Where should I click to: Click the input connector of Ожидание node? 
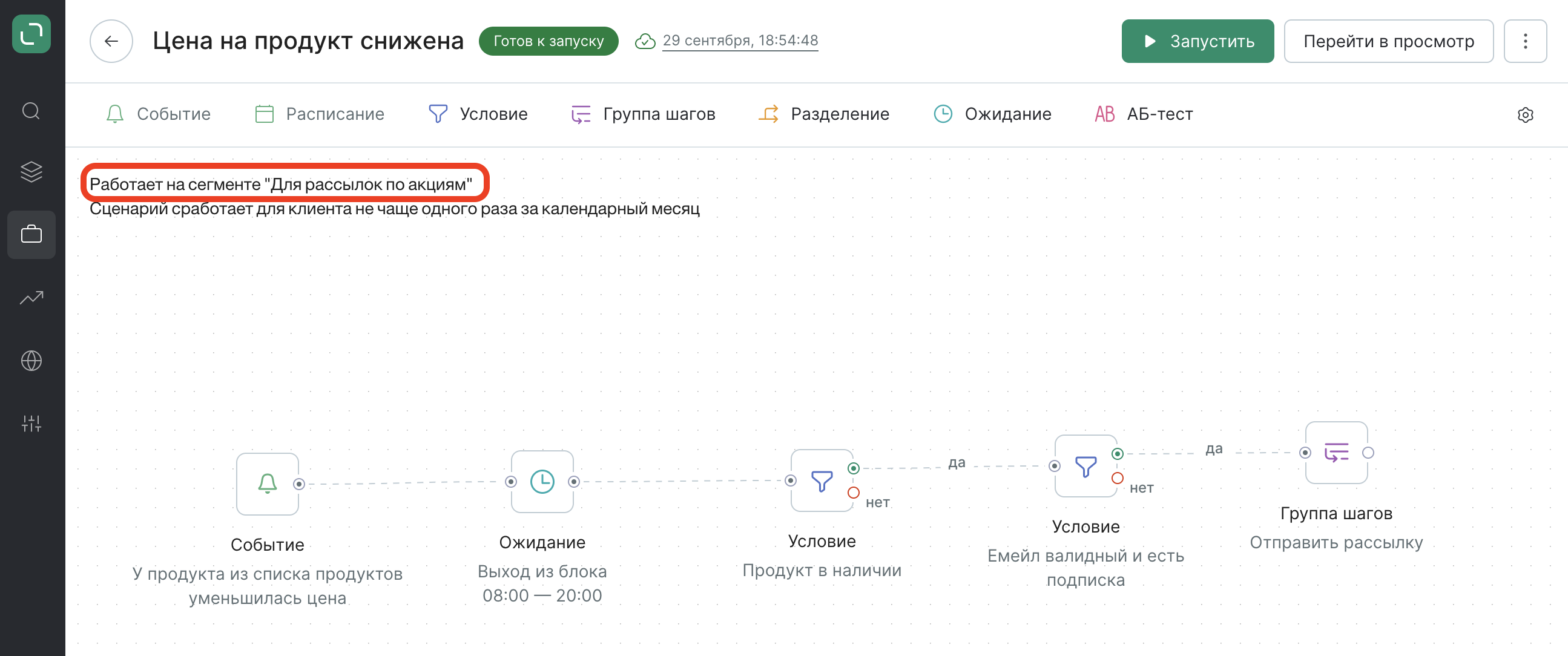click(x=511, y=481)
